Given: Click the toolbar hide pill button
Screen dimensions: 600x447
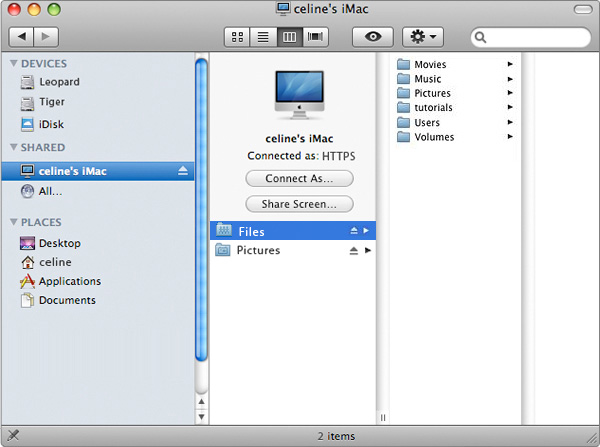Looking at the screenshot, I should tap(583, 9).
